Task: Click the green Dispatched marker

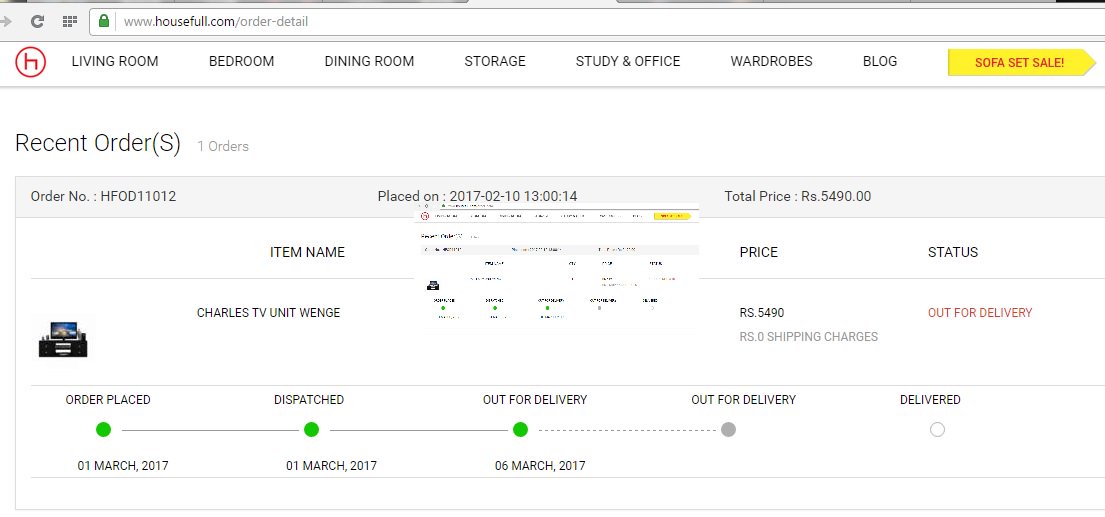Action: 311,429
